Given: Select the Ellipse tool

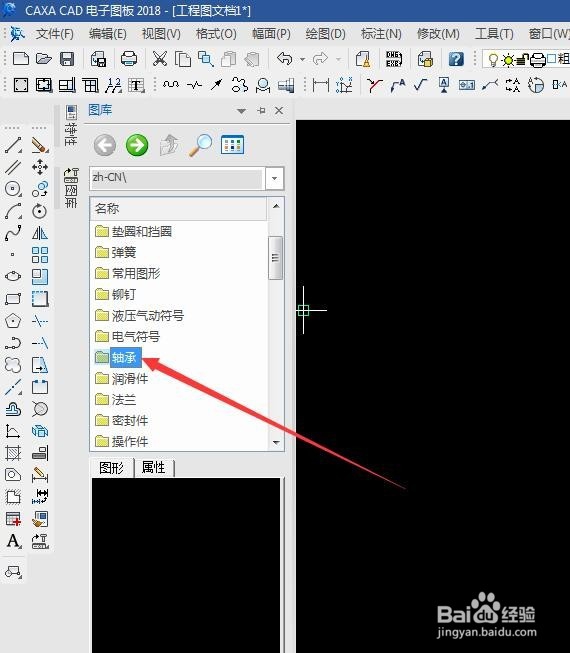Looking at the screenshot, I should (x=13, y=276).
